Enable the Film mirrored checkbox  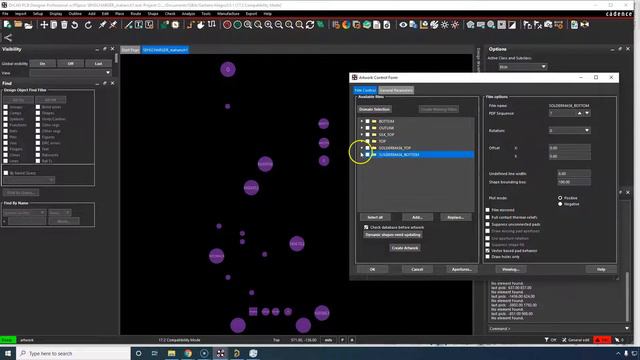[x=487, y=210]
